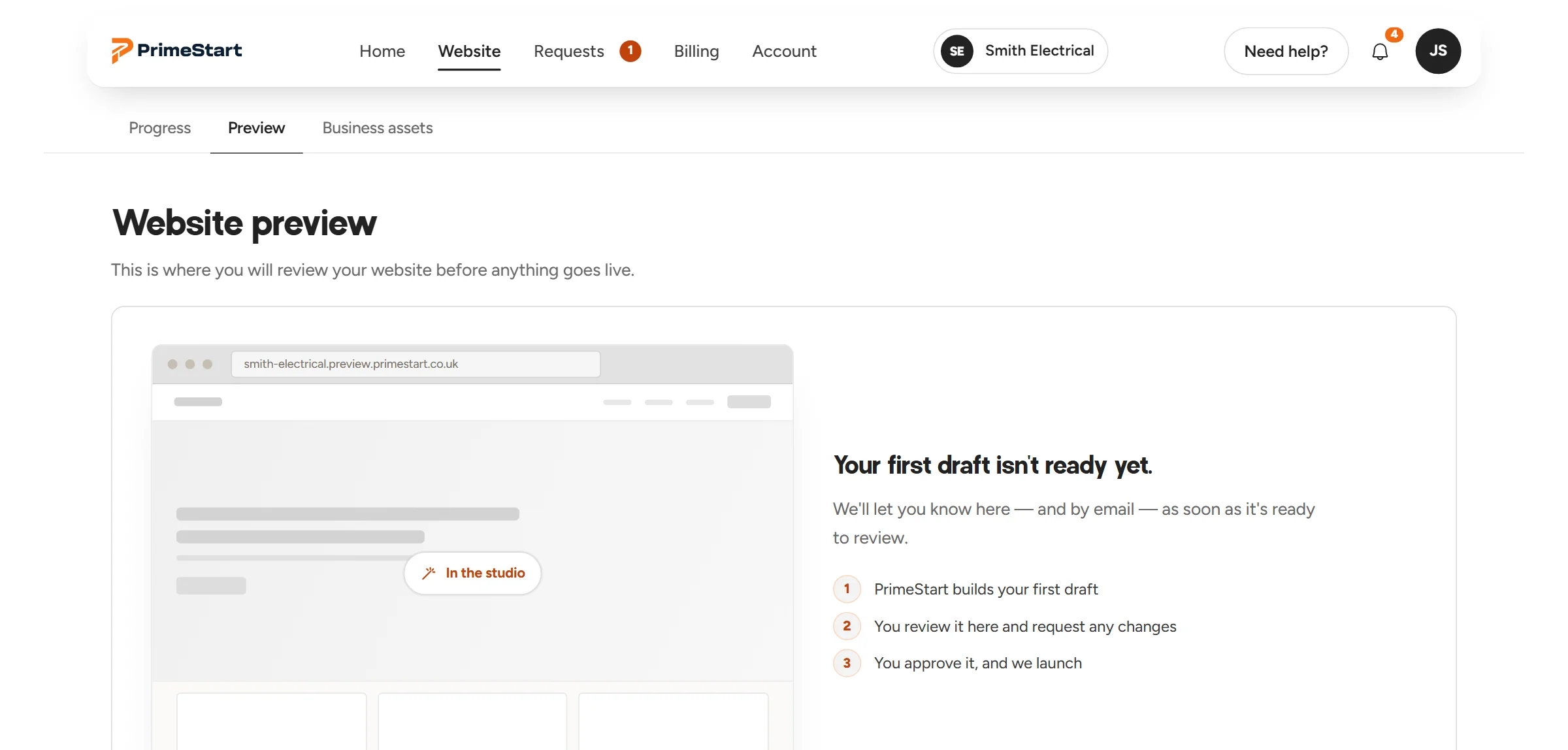This screenshot has width=1568, height=750.
Task: Click the Need help? button
Action: coord(1286,51)
